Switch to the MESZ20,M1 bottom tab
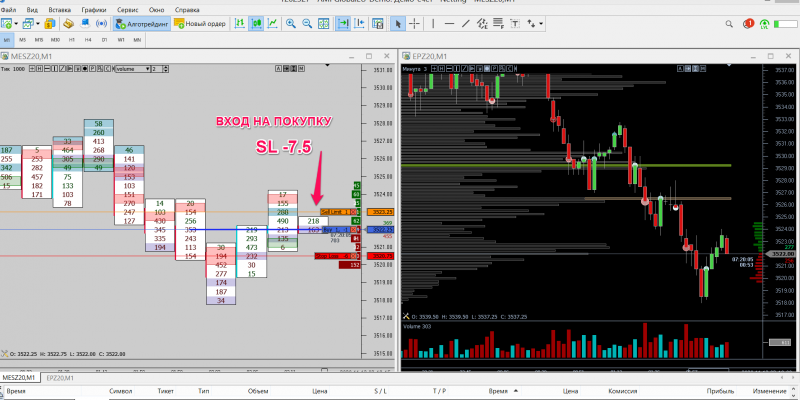 [x=20, y=378]
